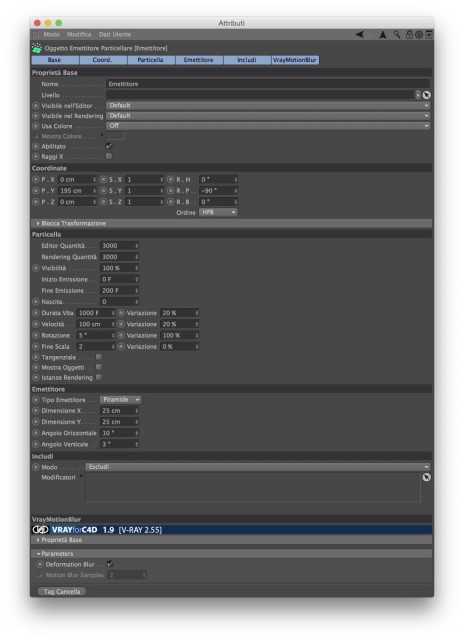464x640 pixels.
Task: Click keyframe dot beside P . X
Action: tap(36, 180)
